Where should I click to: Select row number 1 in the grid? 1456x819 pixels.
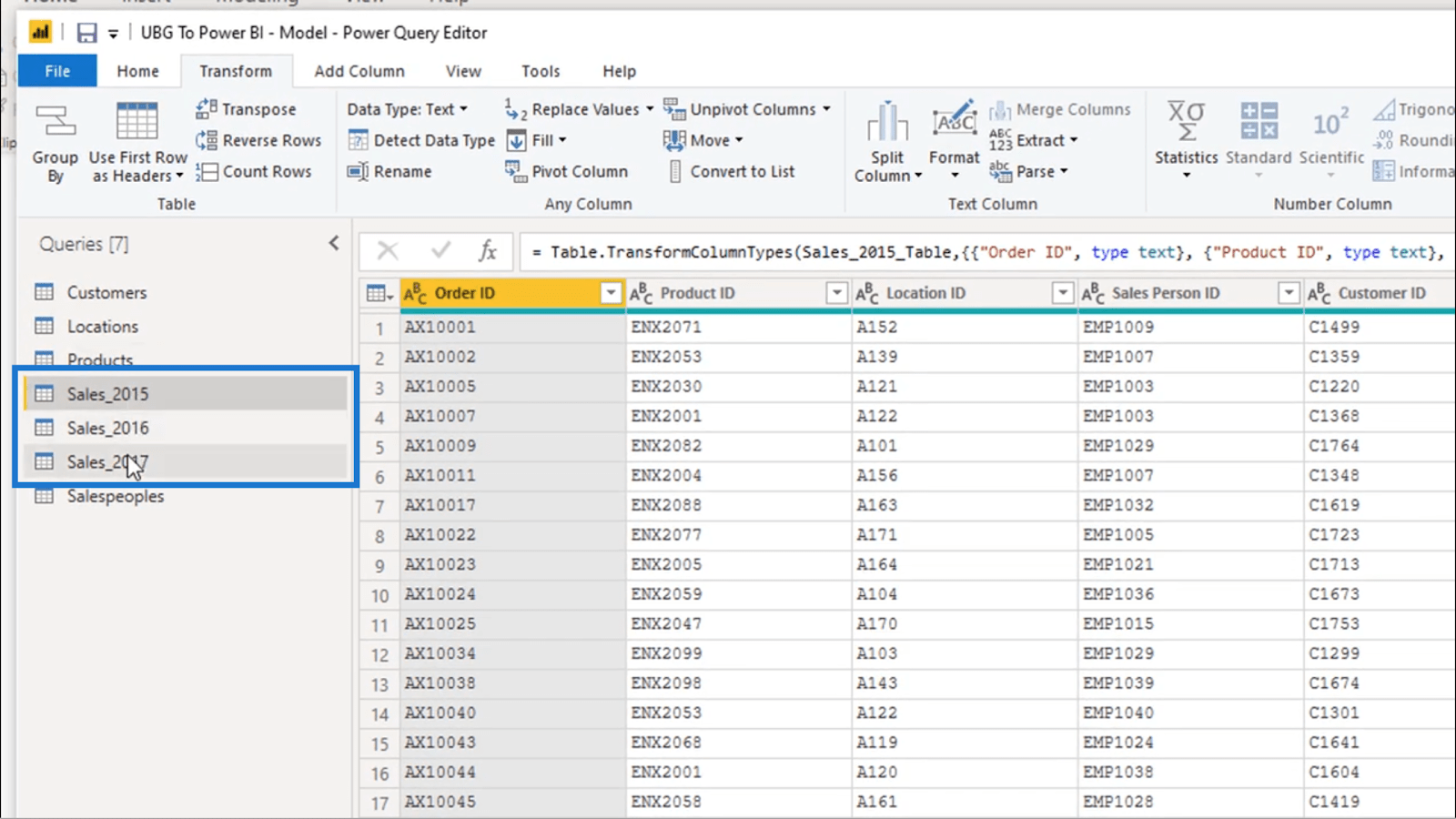point(379,328)
